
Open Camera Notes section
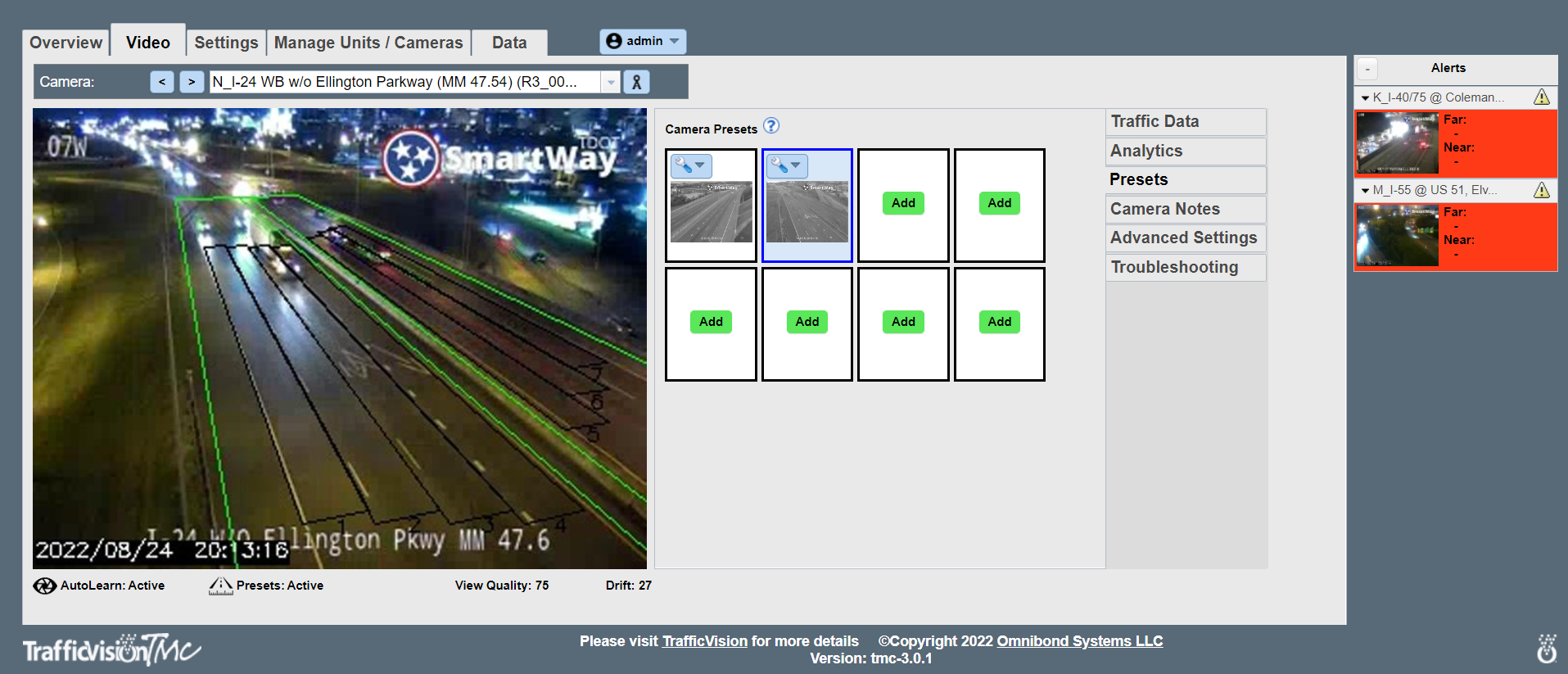click(x=1186, y=210)
